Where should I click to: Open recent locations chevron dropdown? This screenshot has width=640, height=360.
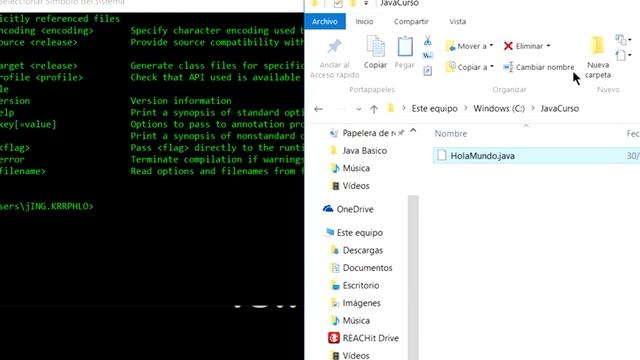click(358, 109)
